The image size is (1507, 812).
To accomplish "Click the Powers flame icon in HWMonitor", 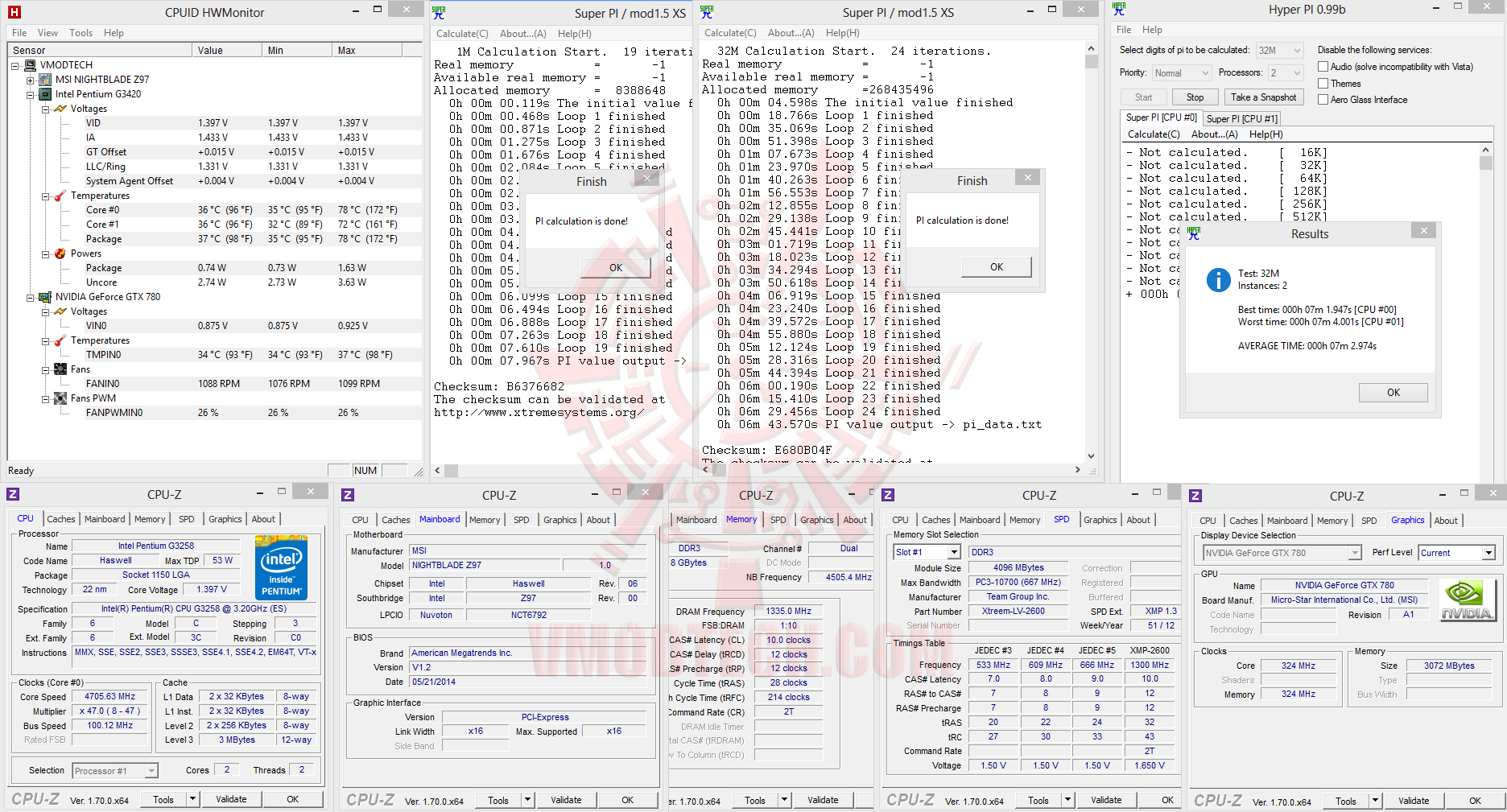I will coord(60,253).
